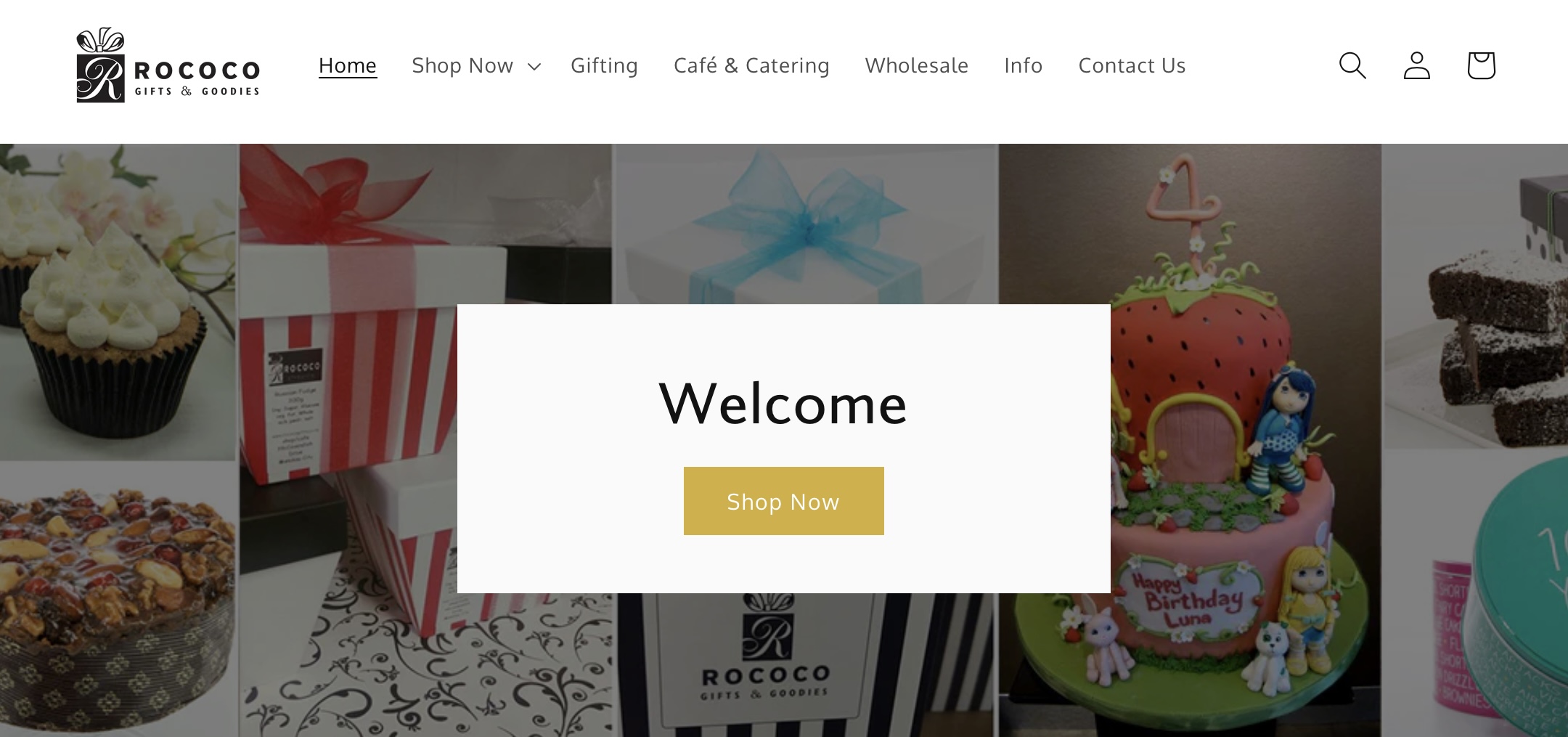Select the cupcakes photo in banner

[118, 301]
